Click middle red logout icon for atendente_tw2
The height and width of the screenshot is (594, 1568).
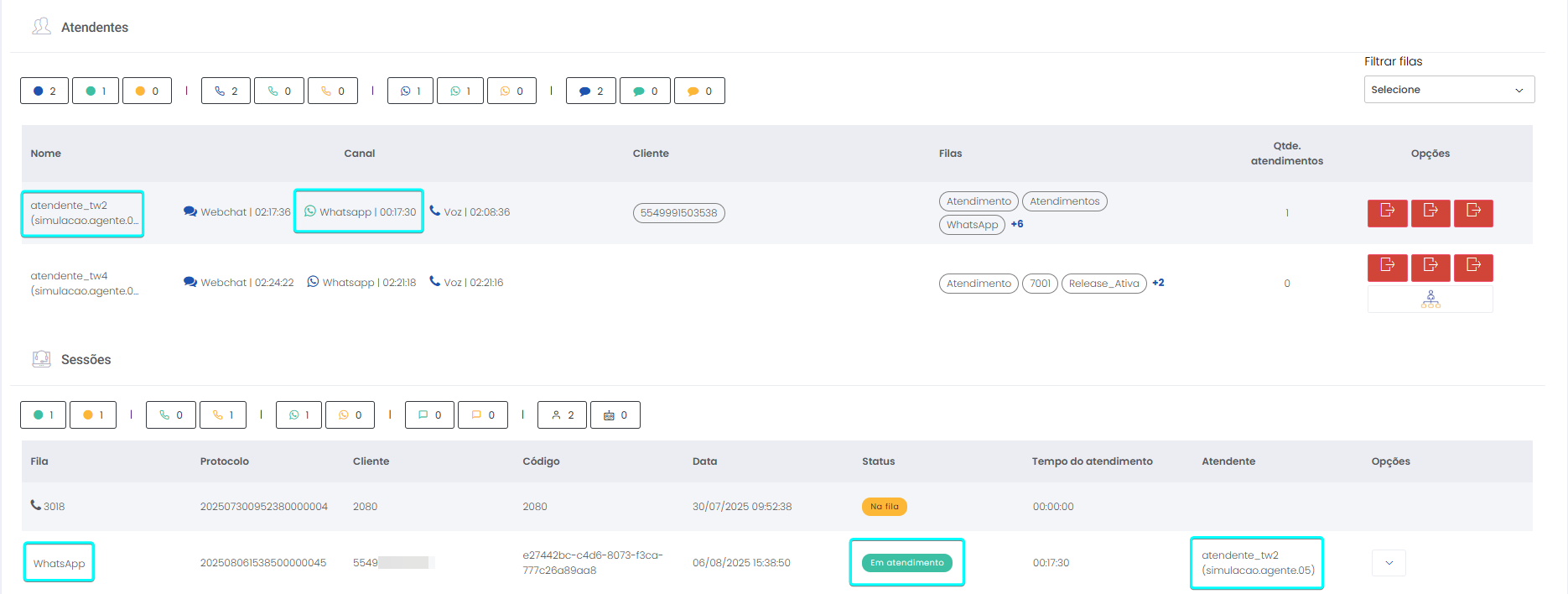(1430, 212)
